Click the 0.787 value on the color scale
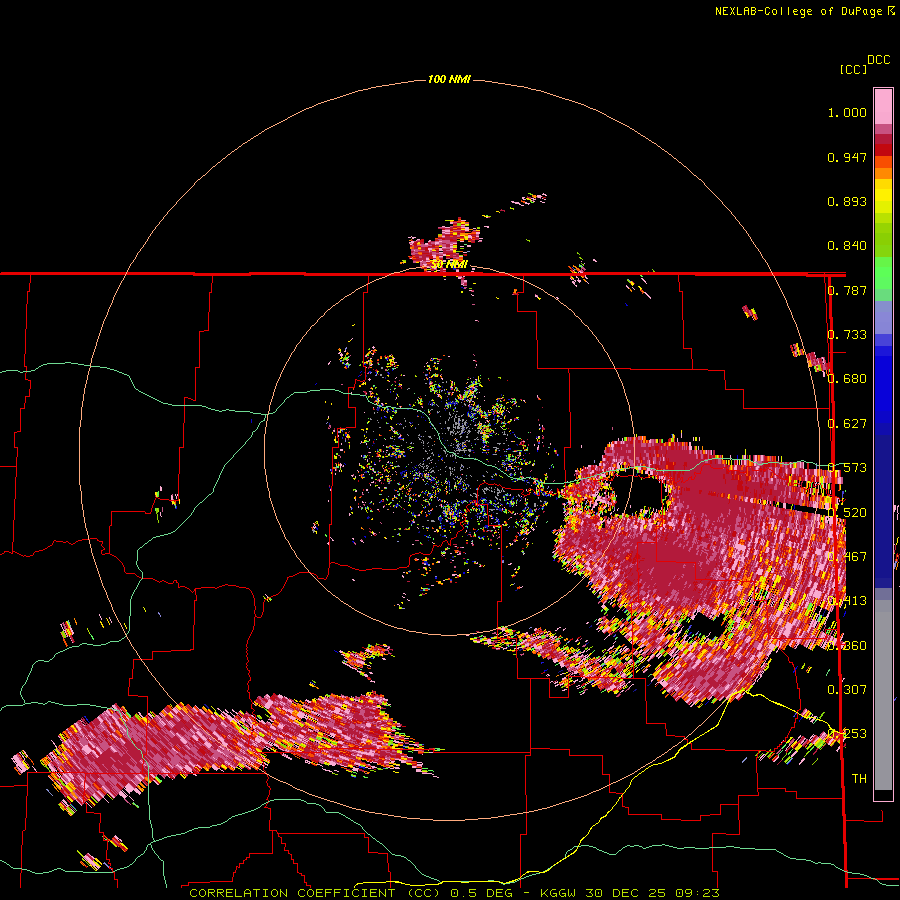 847,290
